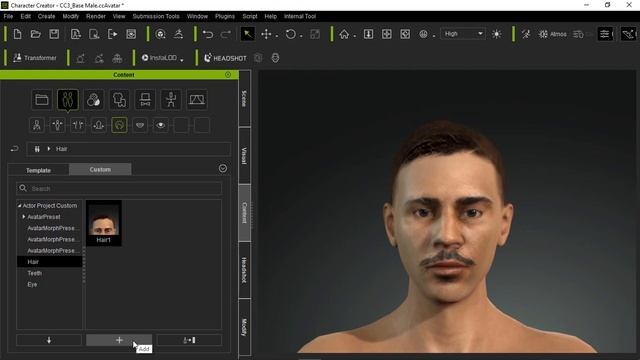The width and height of the screenshot is (640, 360).
Task: Open the High quality dropdown
Action: coord(463,34)
